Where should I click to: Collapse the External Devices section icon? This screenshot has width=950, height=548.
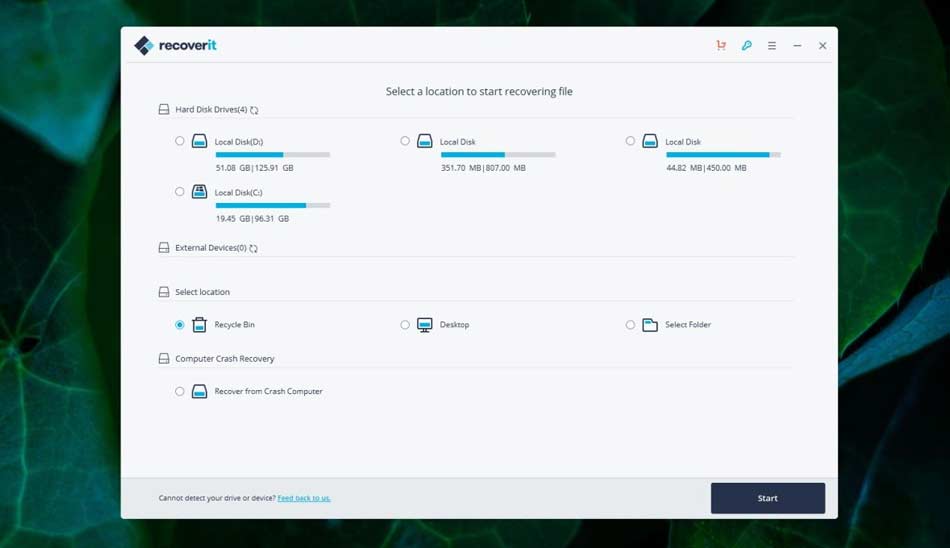[x=164, y=247]
